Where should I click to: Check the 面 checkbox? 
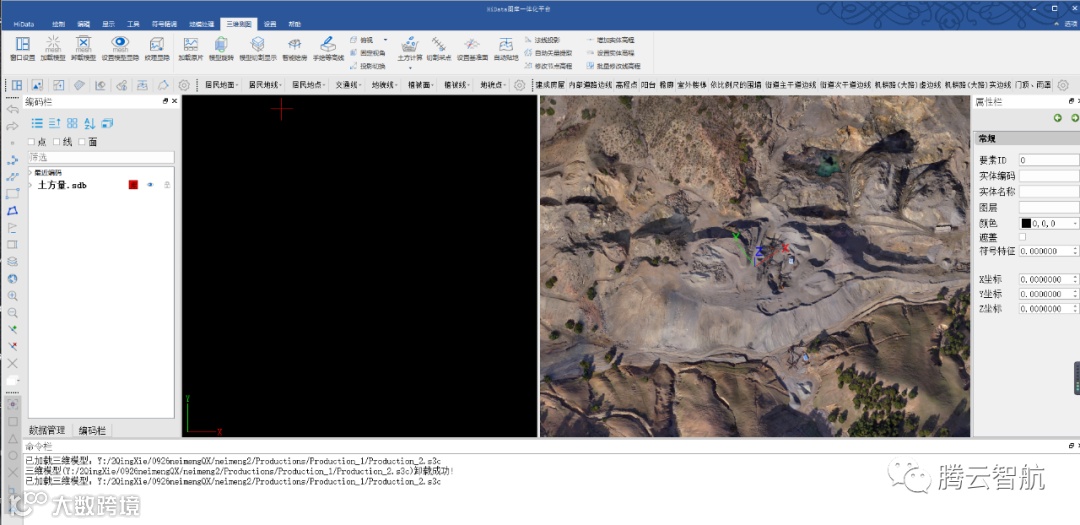[x=82, y=142]
